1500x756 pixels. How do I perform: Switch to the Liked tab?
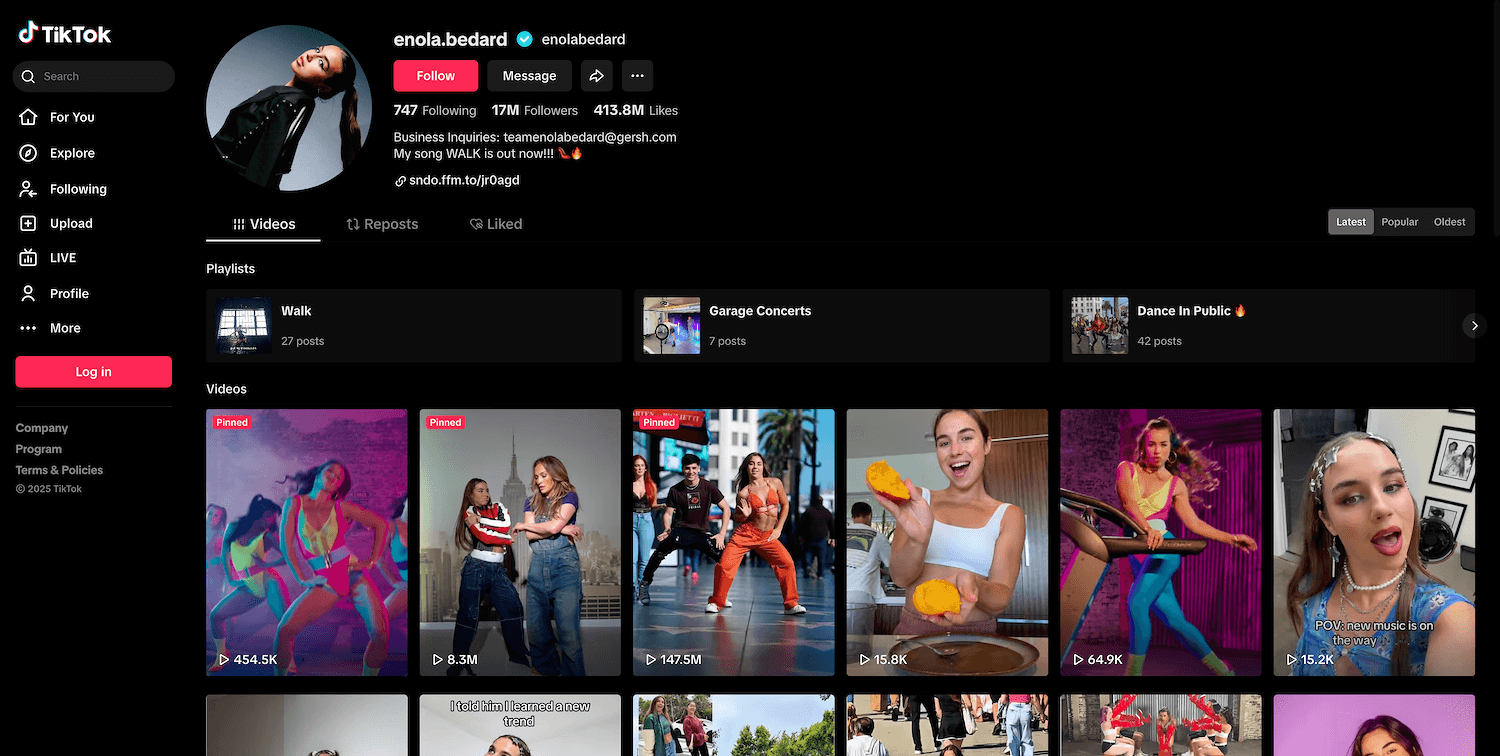(496, 224)
